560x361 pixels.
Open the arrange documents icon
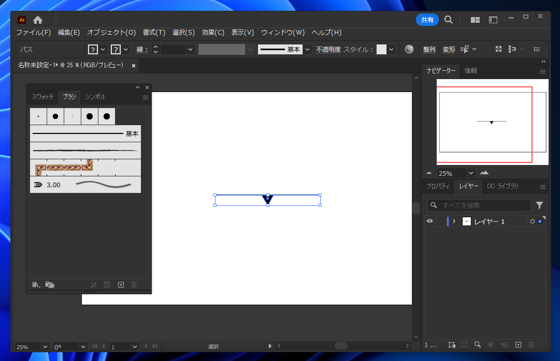(x=475, y=20)
